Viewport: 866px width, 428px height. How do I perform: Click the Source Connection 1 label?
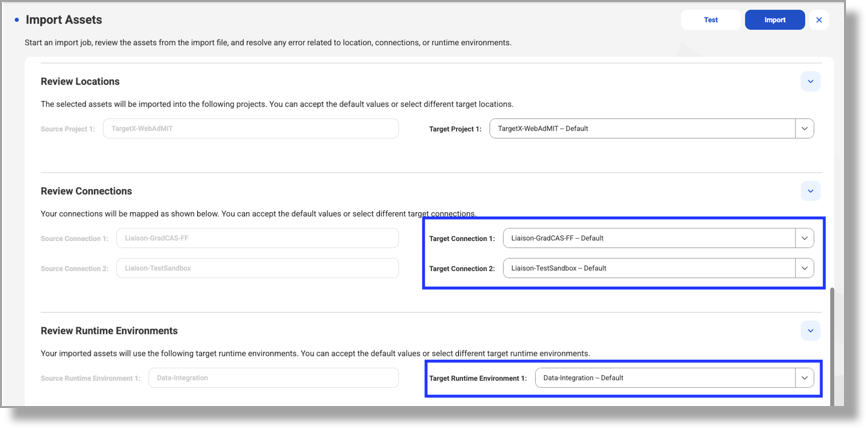point(75,239)
